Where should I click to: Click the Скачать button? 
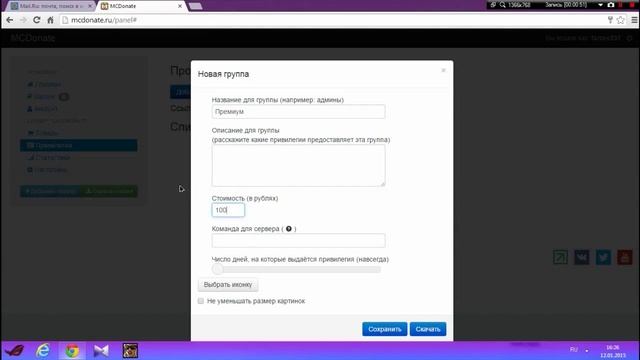coord(428,329)
